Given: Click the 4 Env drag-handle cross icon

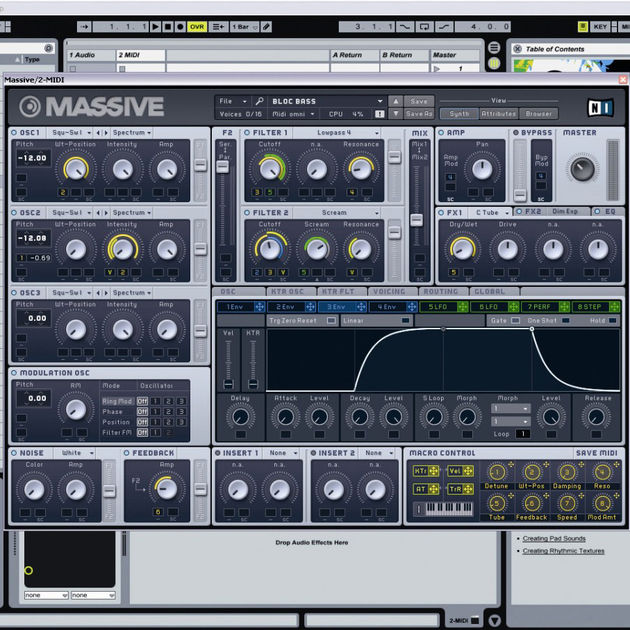Looking at the screenshot, I should click(412, 307).
